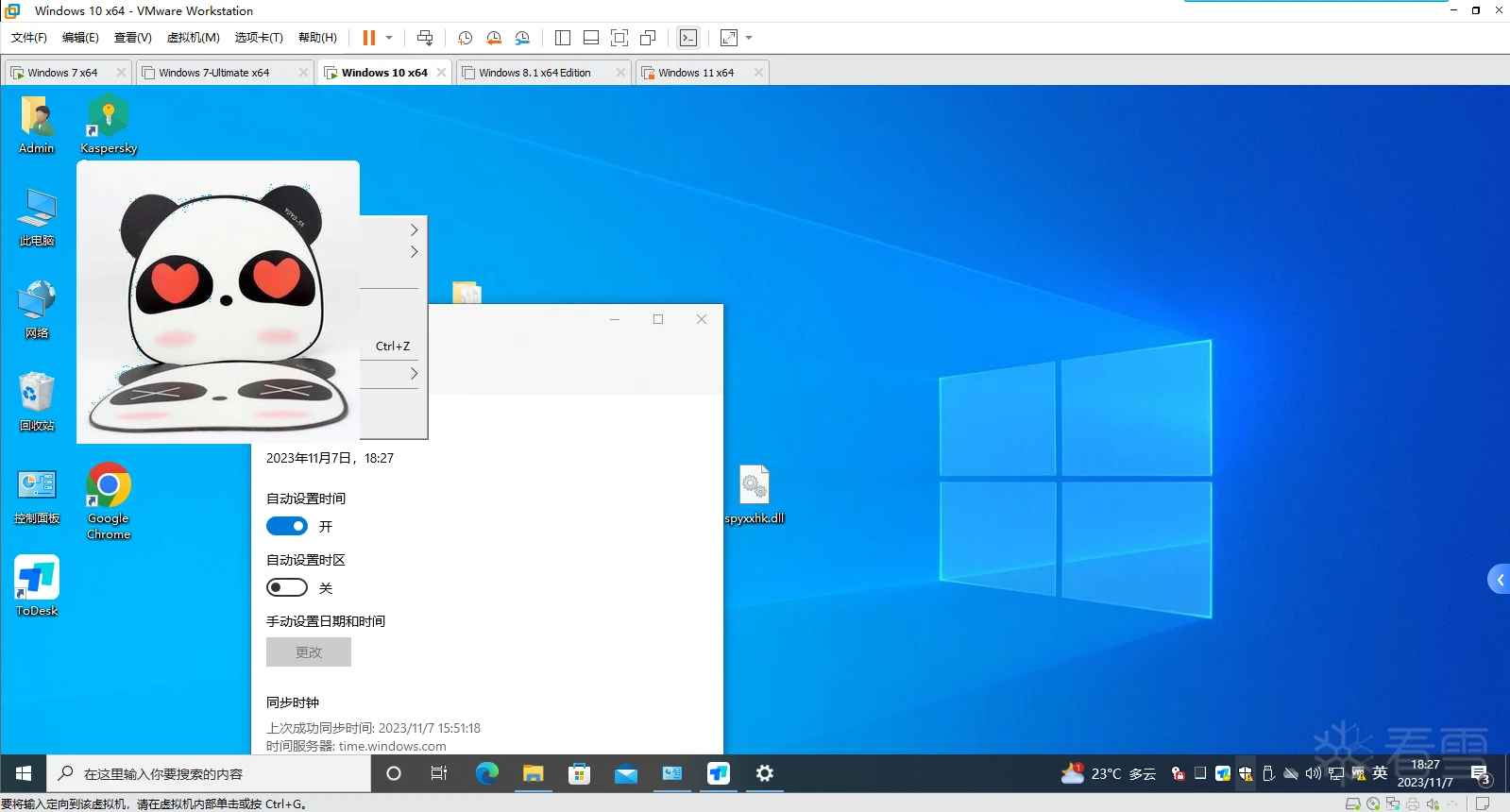Open the 23°C 多云 weather widget
Screen dimensions: 1510x812
coord(1109,773)
